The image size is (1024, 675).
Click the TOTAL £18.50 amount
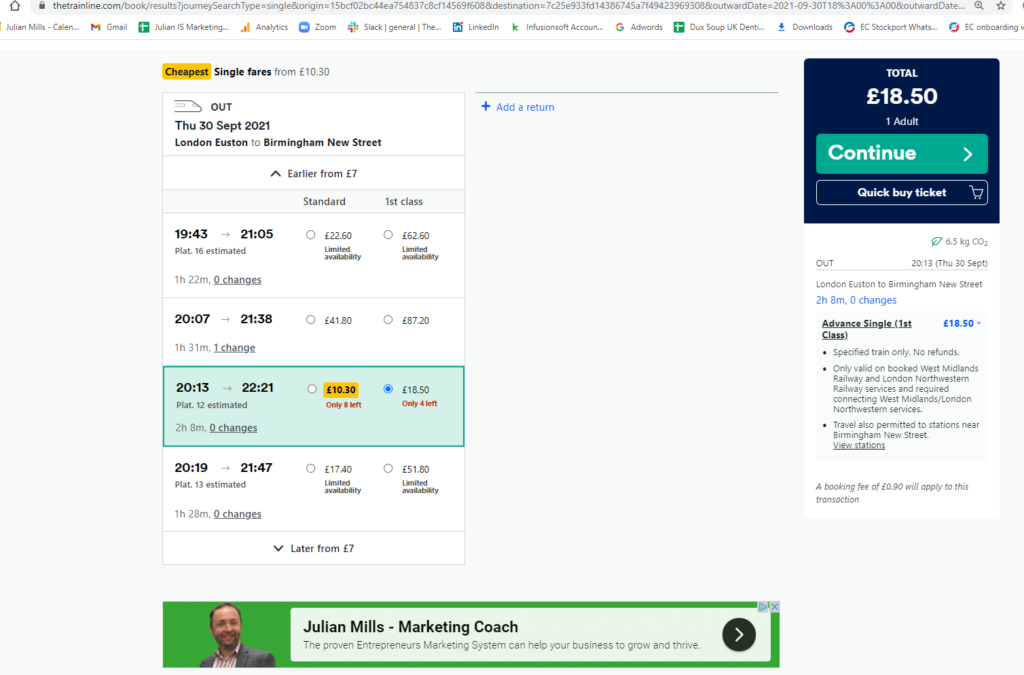pos(901,97)
